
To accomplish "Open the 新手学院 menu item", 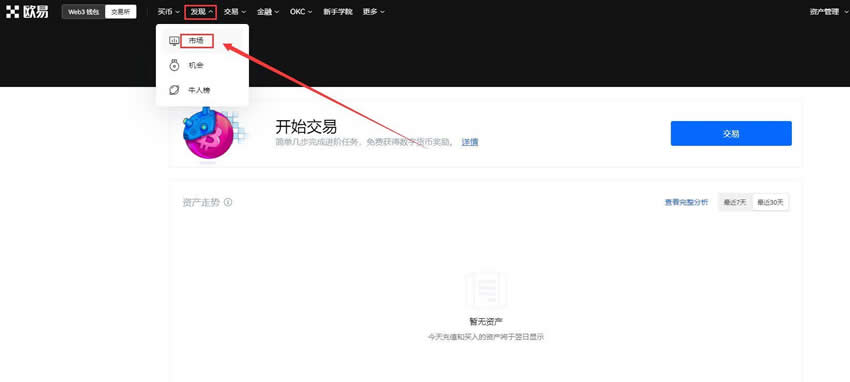I will (x=337, y=11).
